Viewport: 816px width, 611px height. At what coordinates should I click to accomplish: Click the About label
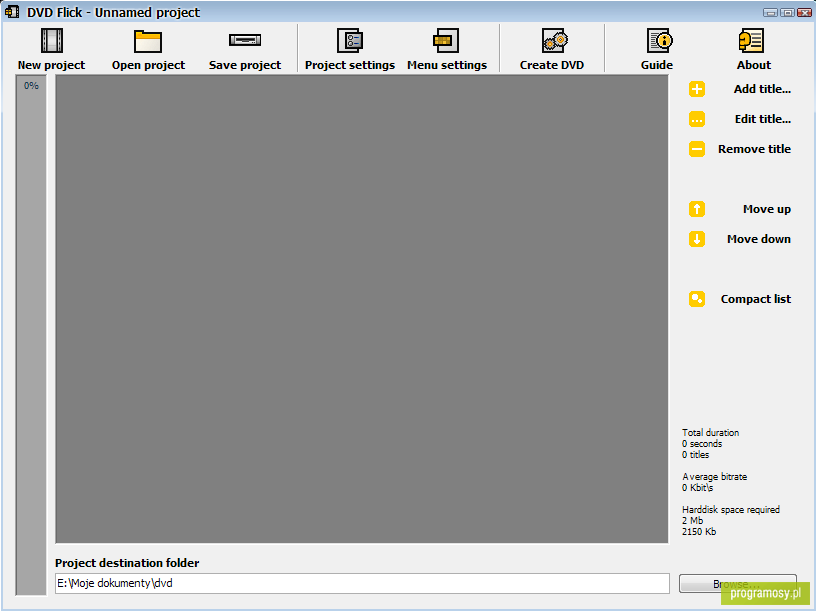point(754,65)
